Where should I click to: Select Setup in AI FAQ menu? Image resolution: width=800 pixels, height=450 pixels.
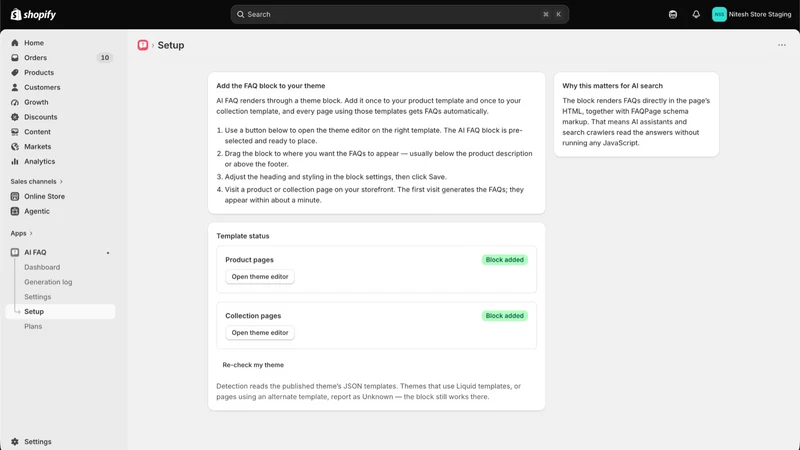pyautogui.click(x=60, y=312)
